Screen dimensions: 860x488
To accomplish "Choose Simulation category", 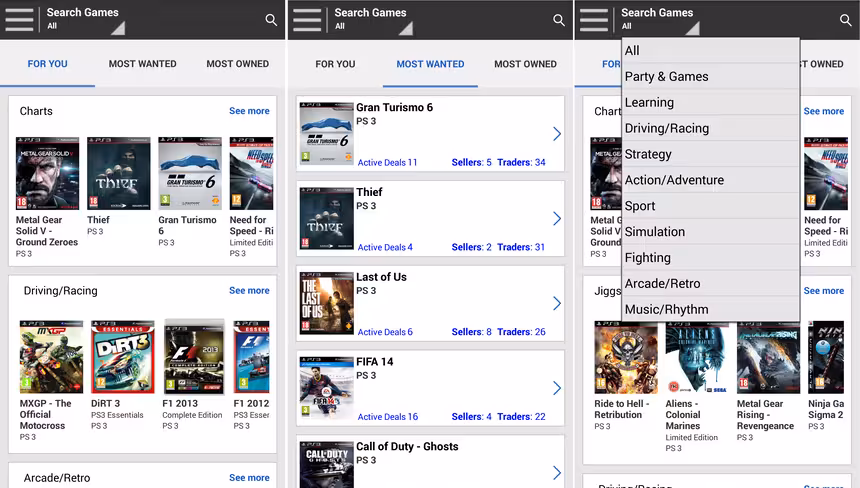I will pyautogui.click(x=710, y=231).
